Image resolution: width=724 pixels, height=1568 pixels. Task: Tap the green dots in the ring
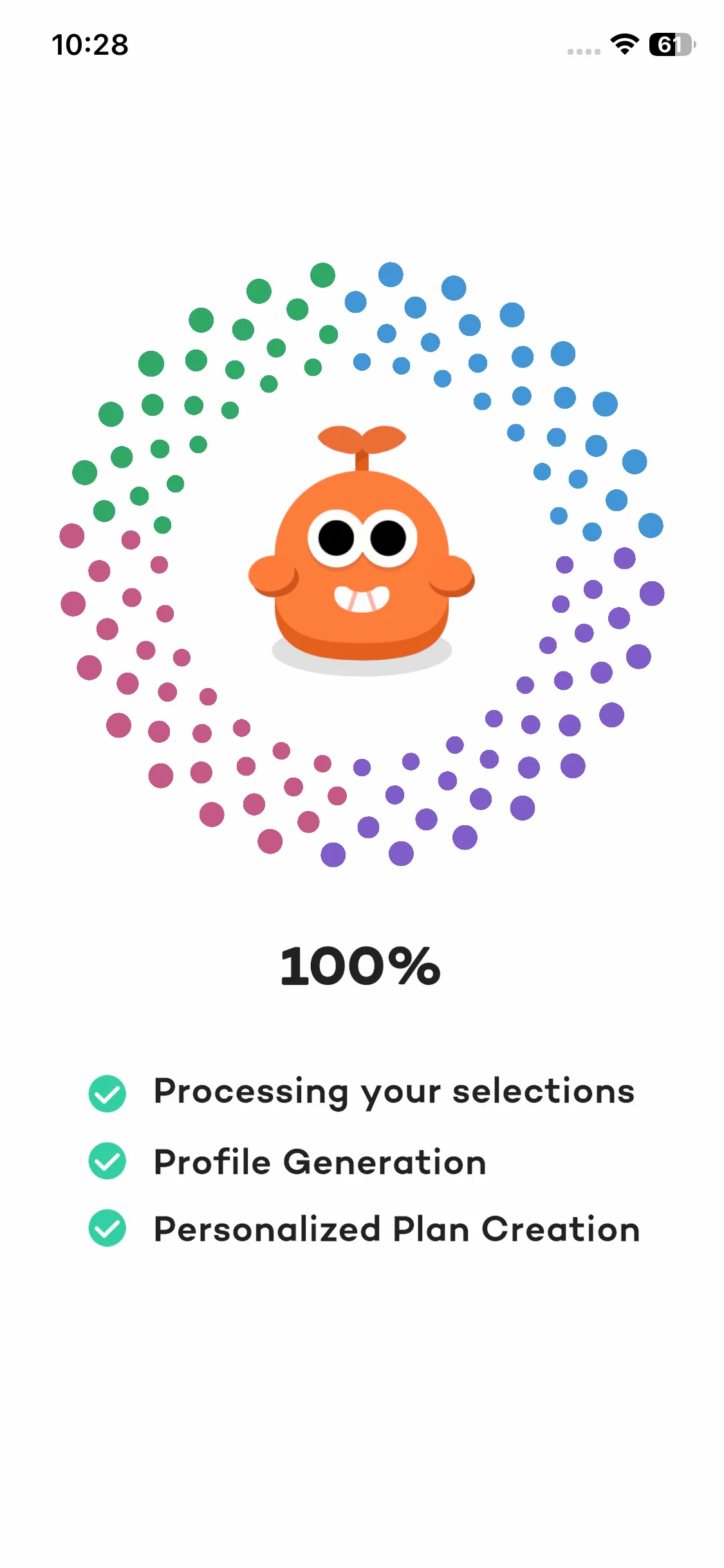[x=196, y=360]
